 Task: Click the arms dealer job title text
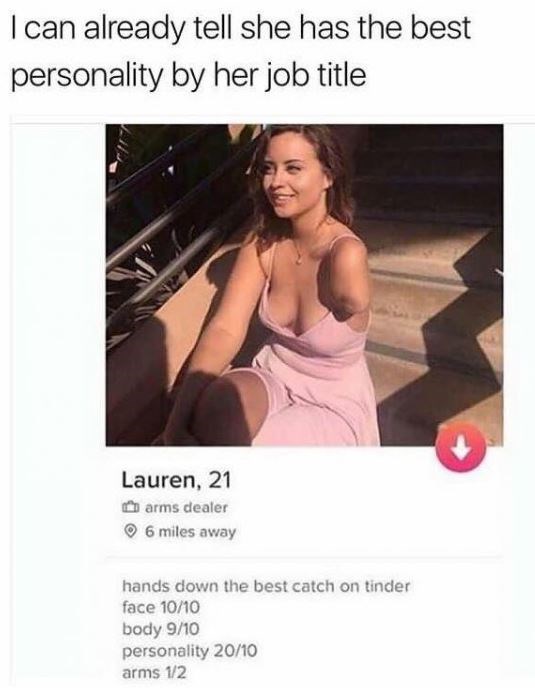click(x=186, y=508)
